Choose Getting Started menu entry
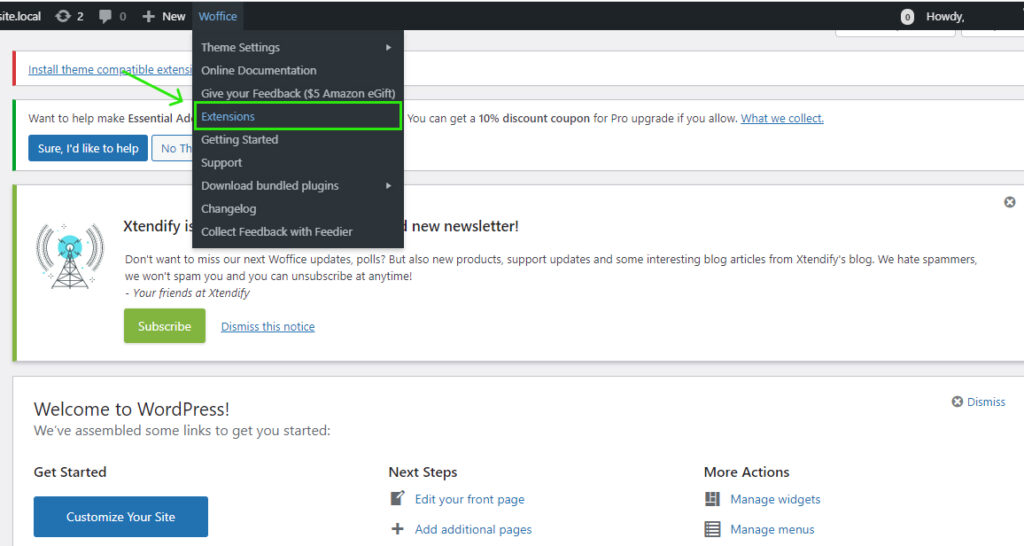The height and width of the screenshot is (546, 1024). [x=239, y=140]
